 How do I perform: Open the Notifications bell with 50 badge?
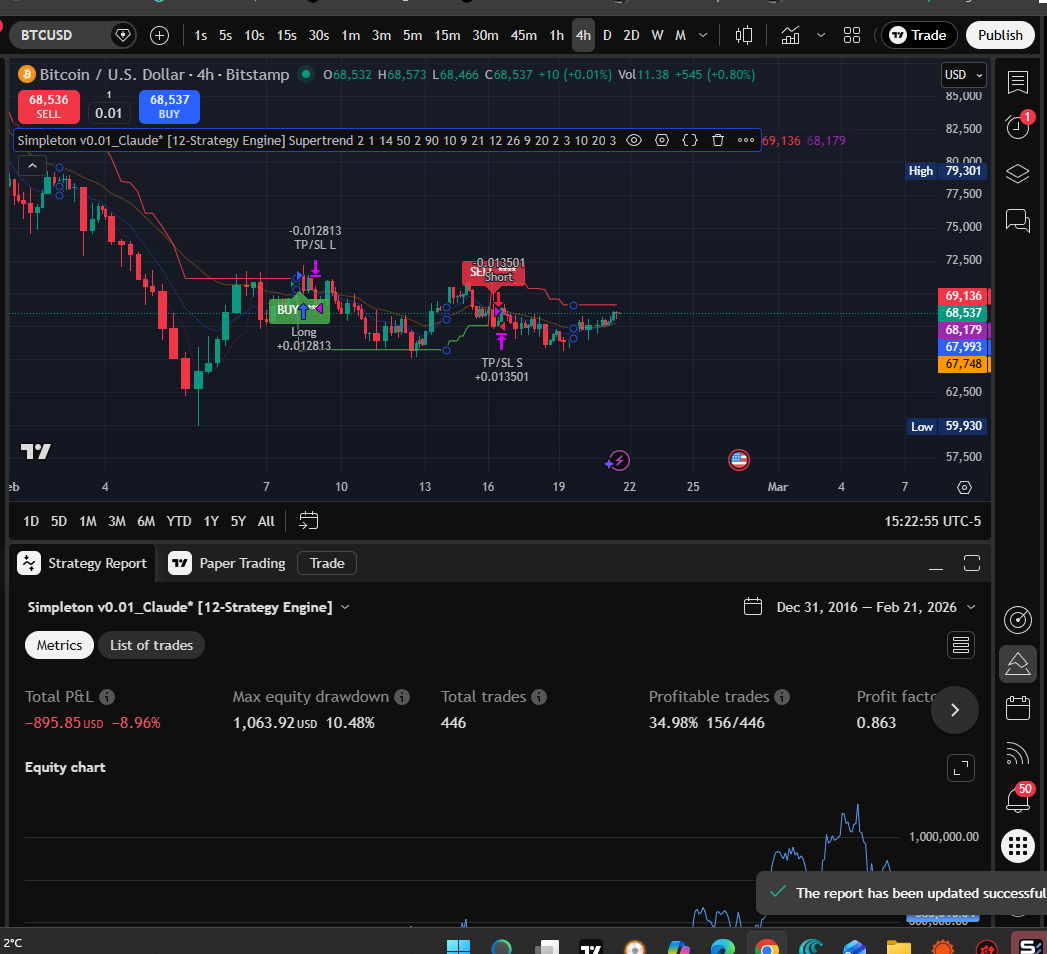click(x=1017, y=799)
